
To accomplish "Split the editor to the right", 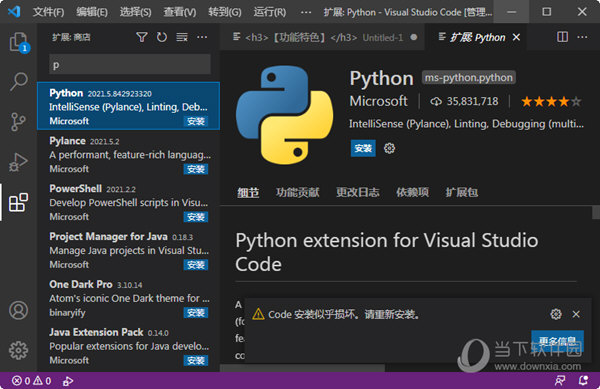I will tap(562, 37).
